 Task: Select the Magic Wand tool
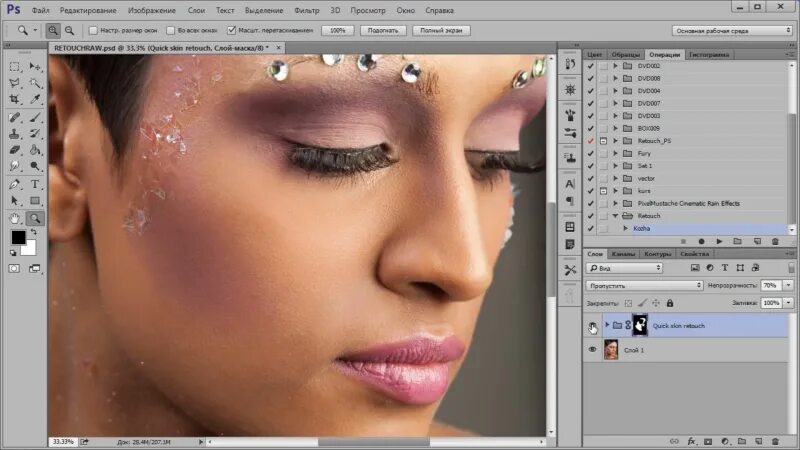pos(35,83)
